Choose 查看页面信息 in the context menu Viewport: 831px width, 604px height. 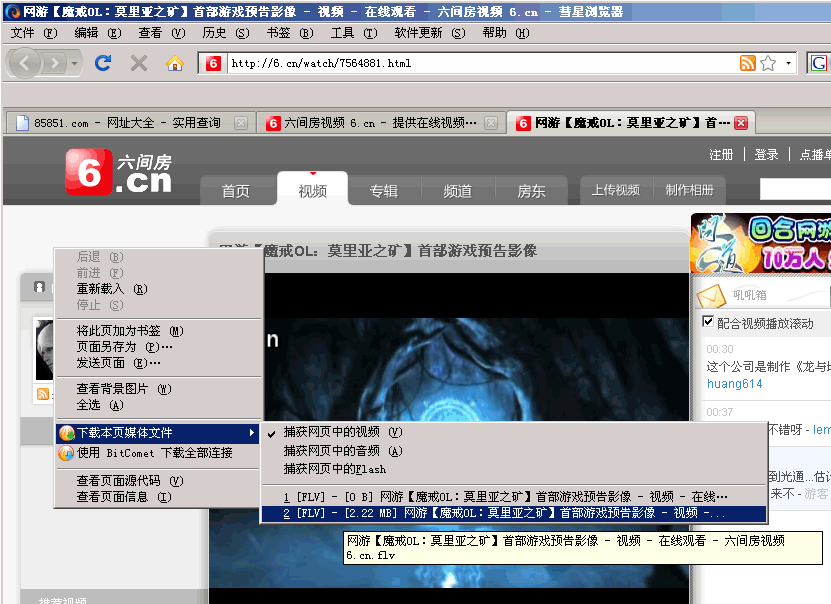[159, 496]
